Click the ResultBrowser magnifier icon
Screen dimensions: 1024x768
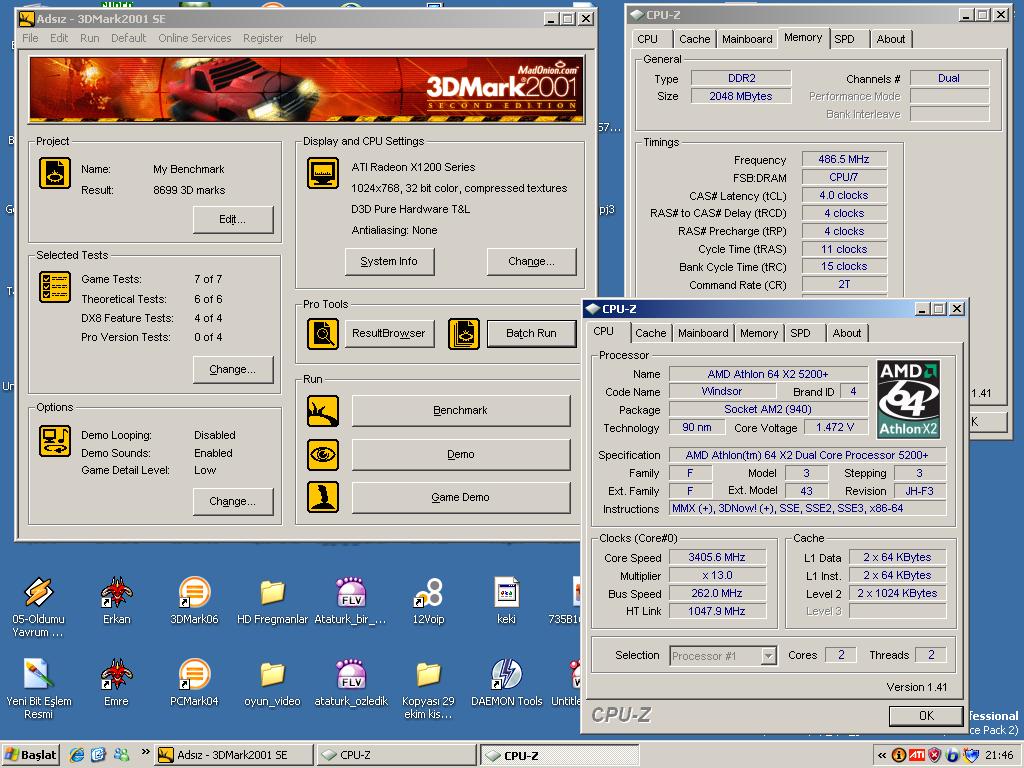tap(323, 334)
